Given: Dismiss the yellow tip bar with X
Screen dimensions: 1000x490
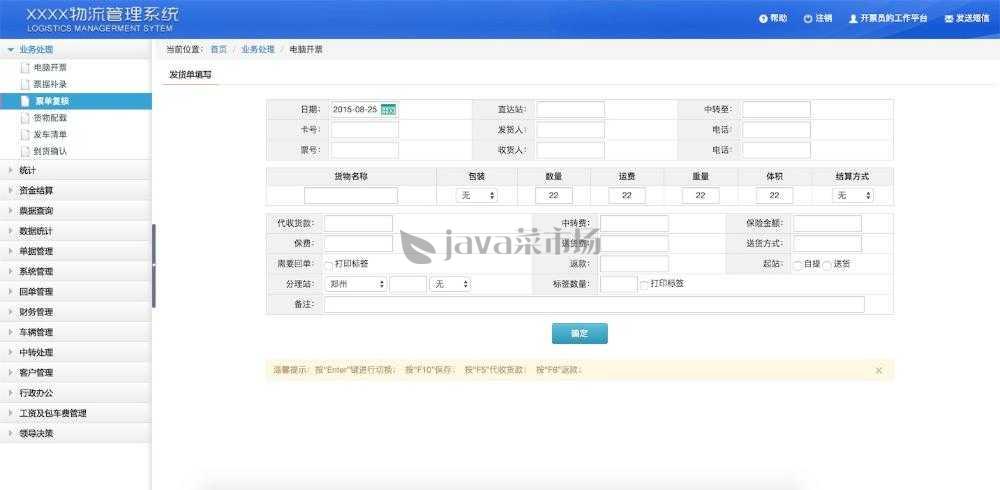Looking at the screenshot, I should pos(878,370).
